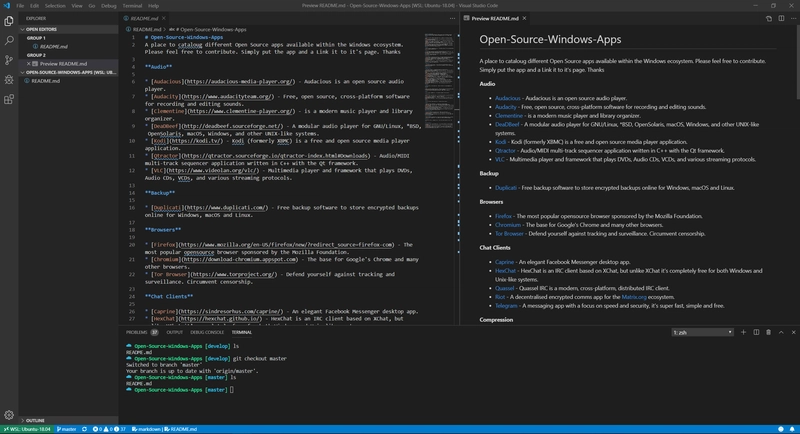Image resolution: width=800 pixels, height=434 pixels.
Task: Add a new terminal with plus icon
Action: pos(743,332)
